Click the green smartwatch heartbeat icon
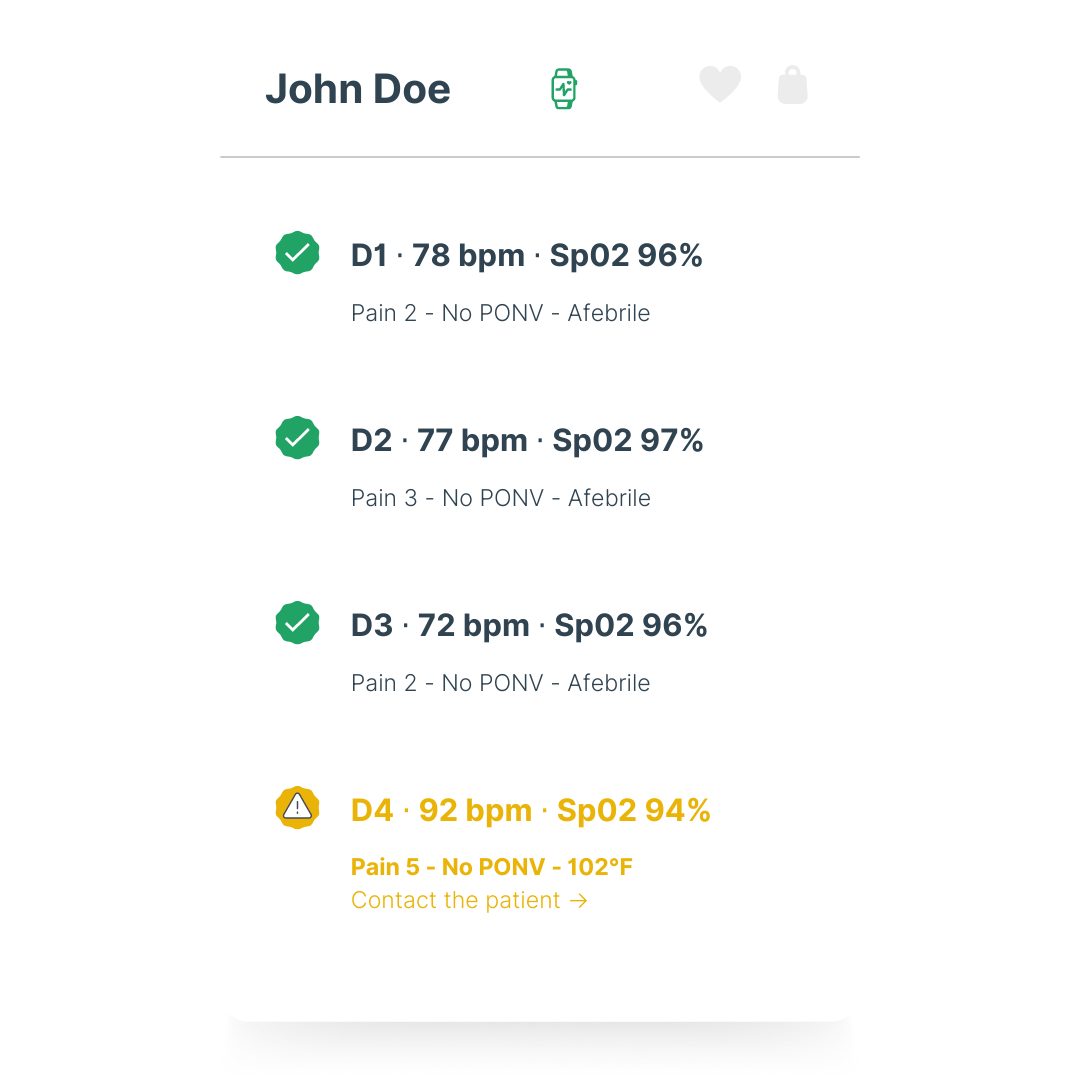The height and width of the screenshot is (1080, 1080). [564, 88]
